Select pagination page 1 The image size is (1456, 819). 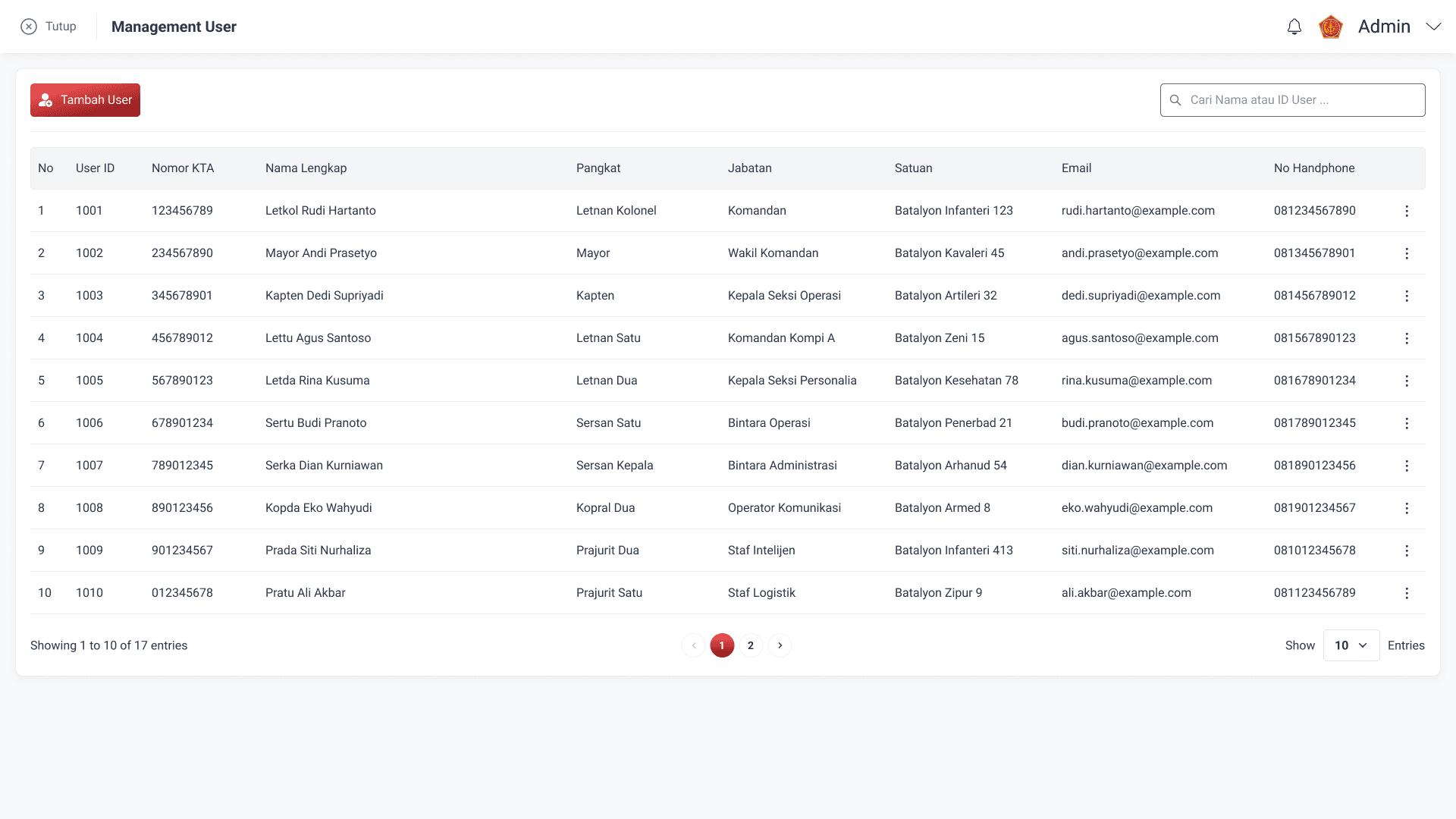(x=722, y=645)
